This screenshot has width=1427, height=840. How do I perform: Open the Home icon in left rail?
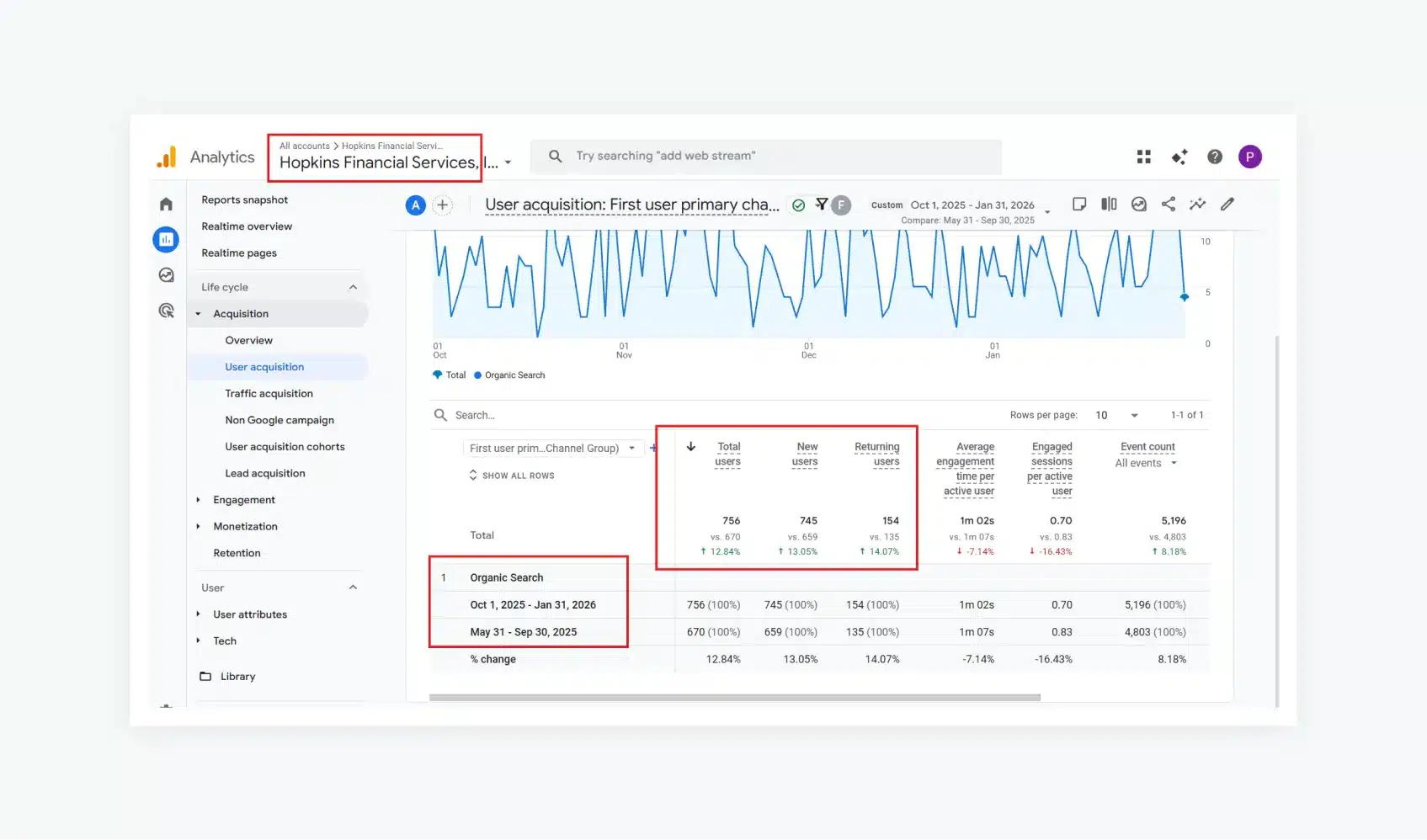pos(166,205)
